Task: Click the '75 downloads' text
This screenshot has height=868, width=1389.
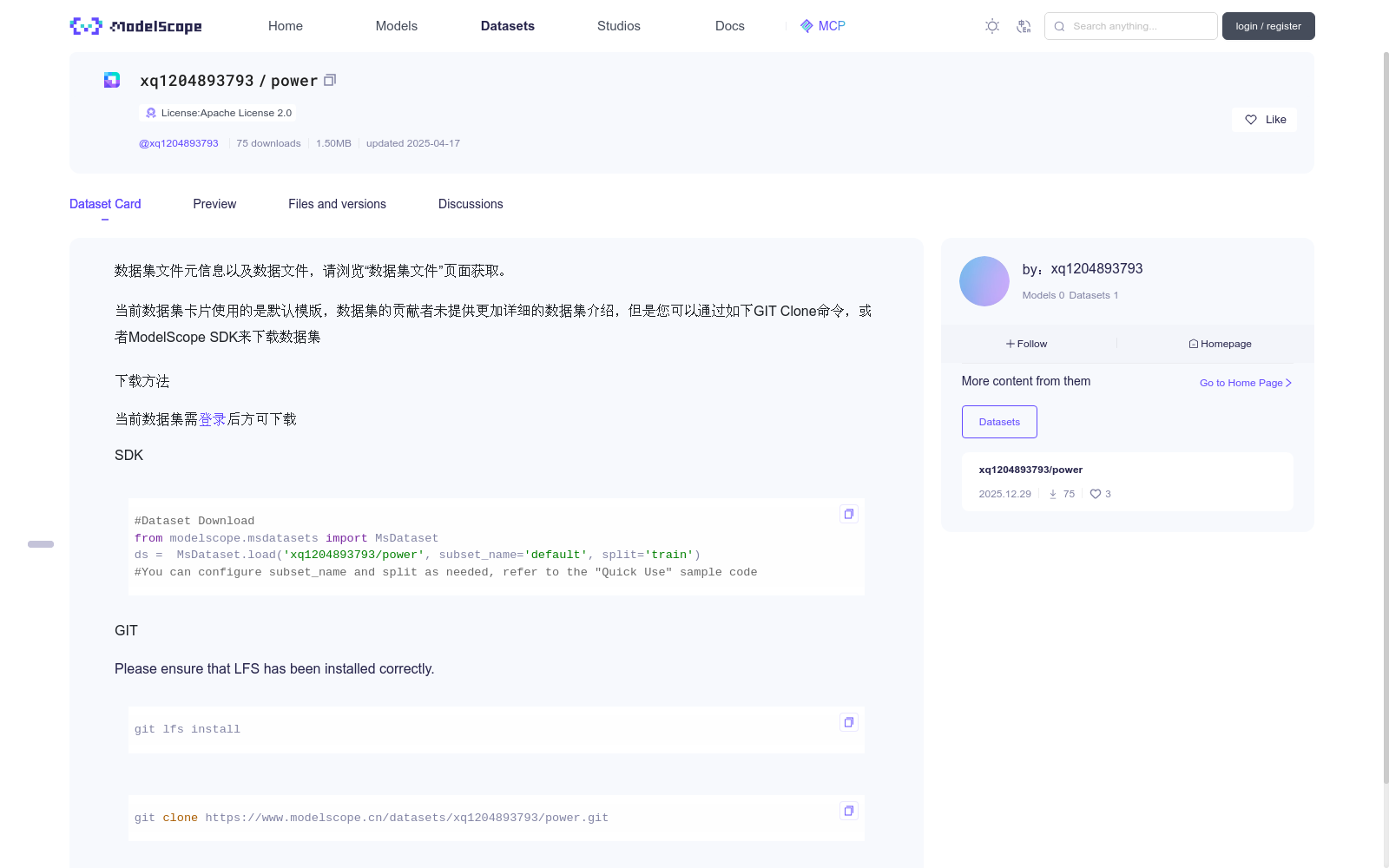Action: (x=268, y=143)
